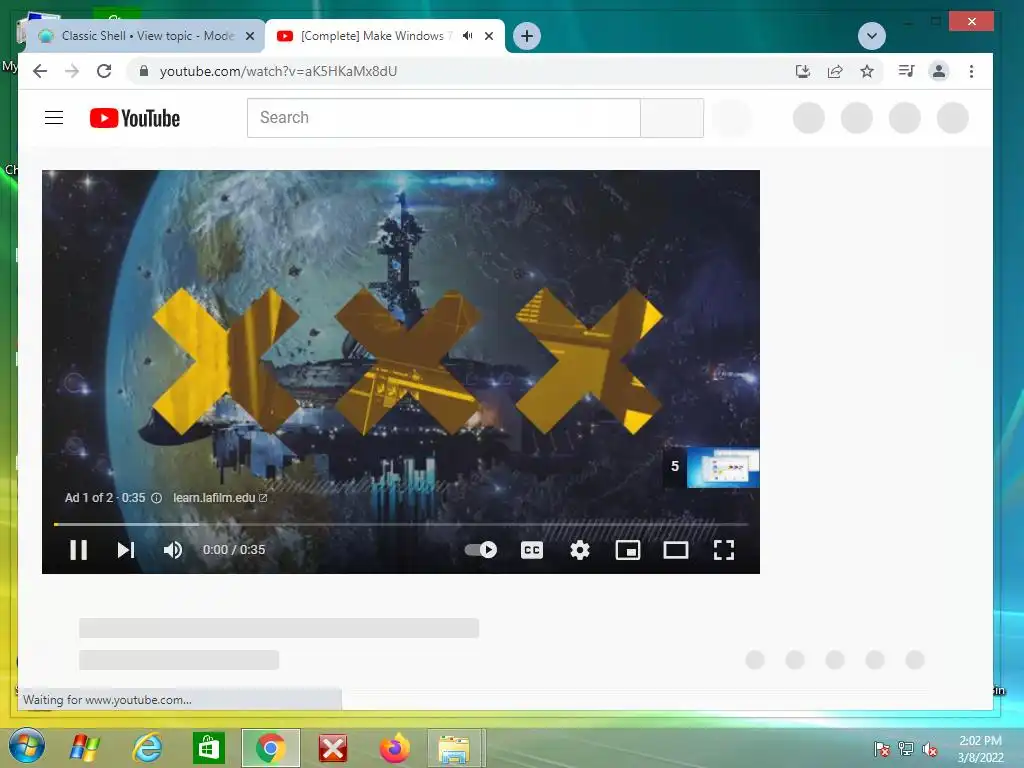Open the learn.lafilm.edu ad link
This screenshot has width=1024, height=768.
[x=220, y=498]
